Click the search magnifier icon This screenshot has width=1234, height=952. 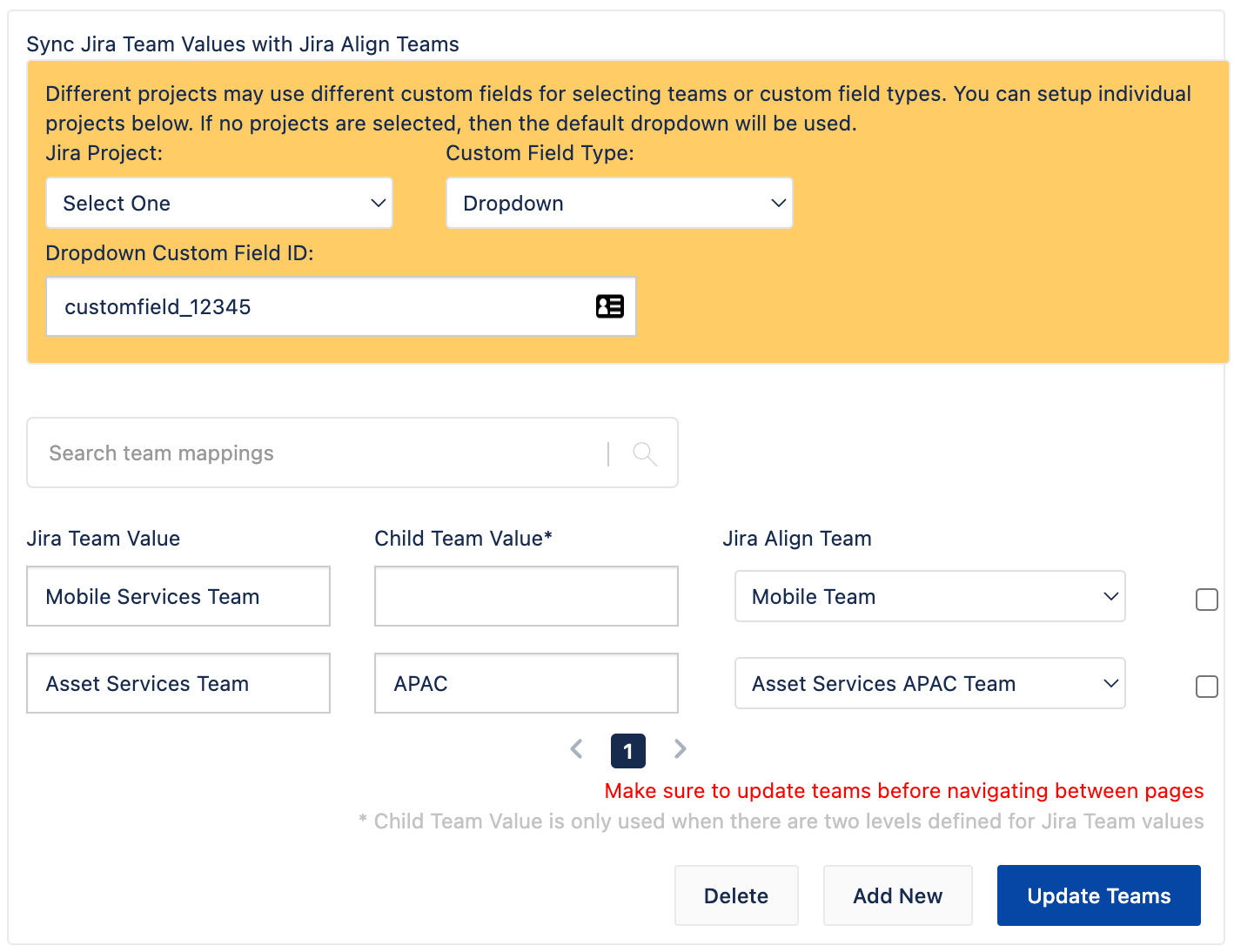(644, 453)
